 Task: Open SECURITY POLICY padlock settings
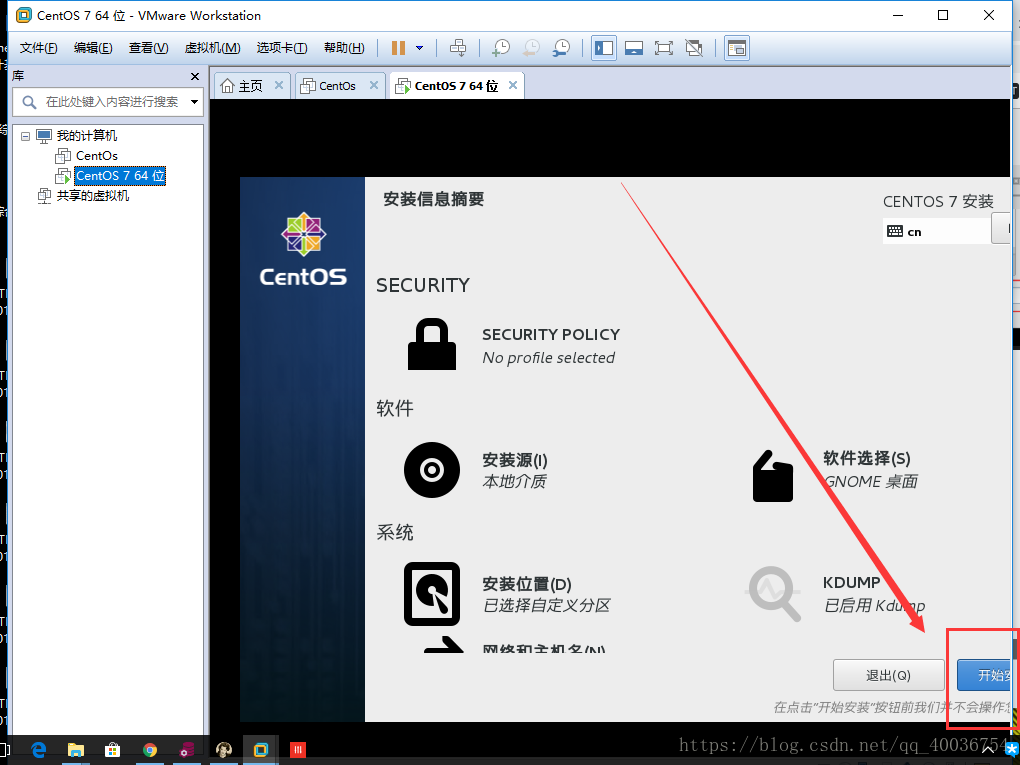coord(432,344)
